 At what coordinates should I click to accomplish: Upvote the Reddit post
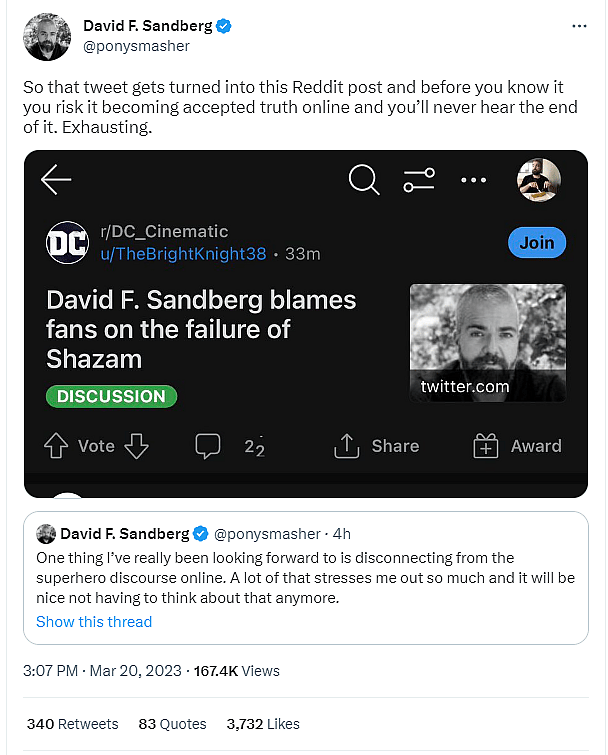pyautogui.click(x=56, y=446)
